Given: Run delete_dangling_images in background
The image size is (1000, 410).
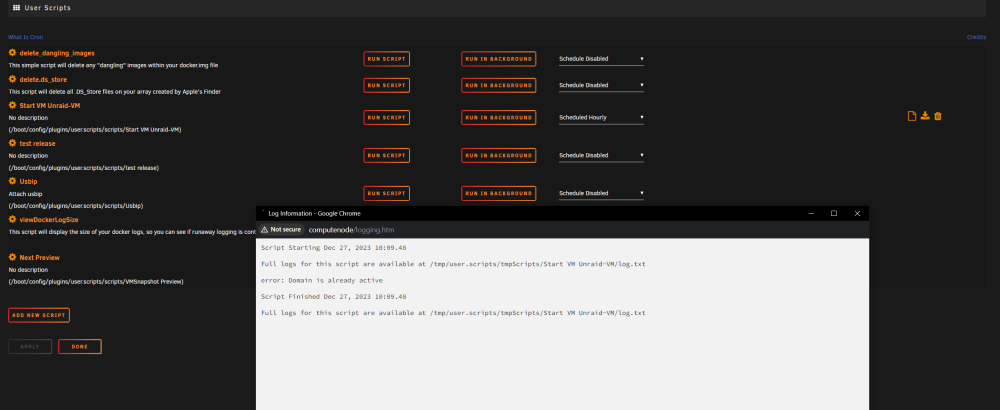Looking at the screenshot, I should [499, 59].
